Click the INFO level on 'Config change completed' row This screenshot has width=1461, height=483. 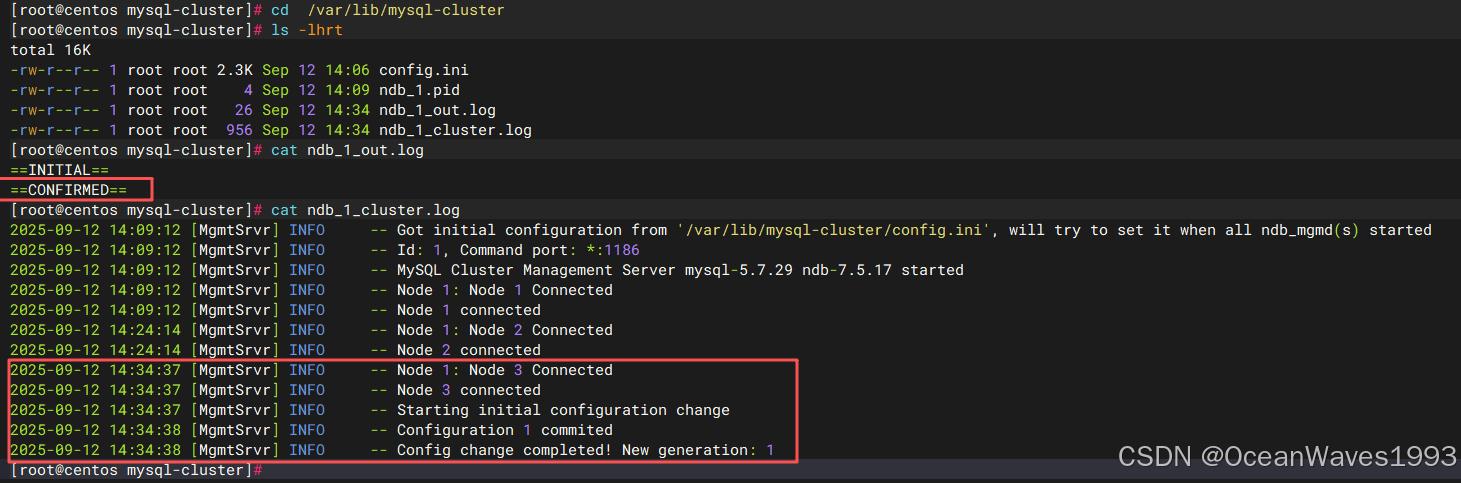click(x=307, y=450)
